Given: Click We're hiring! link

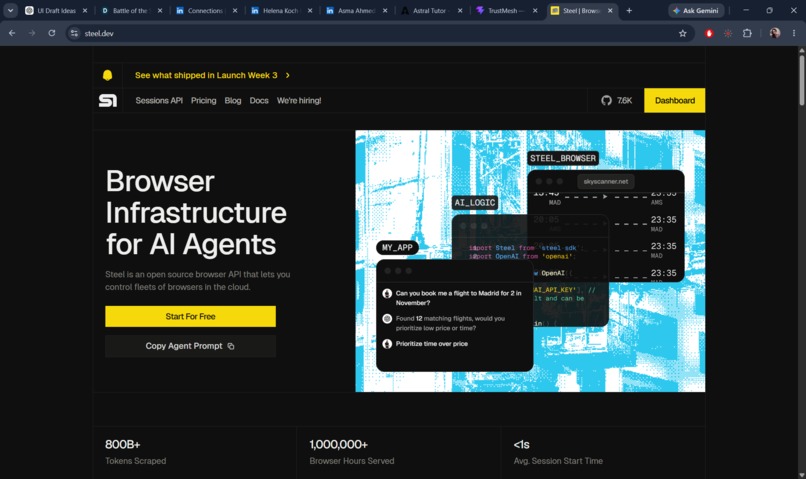Looking at the screenshot, I should (x=299, y=101).
